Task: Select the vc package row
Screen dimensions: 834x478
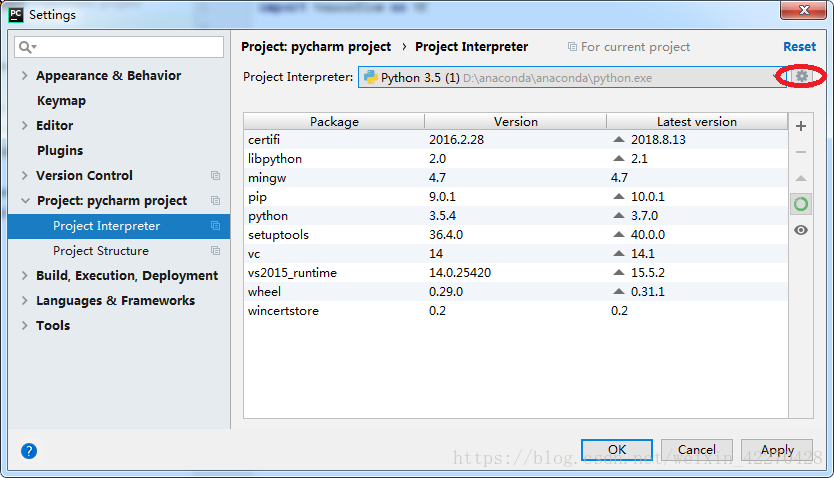Action: [515, 254]
